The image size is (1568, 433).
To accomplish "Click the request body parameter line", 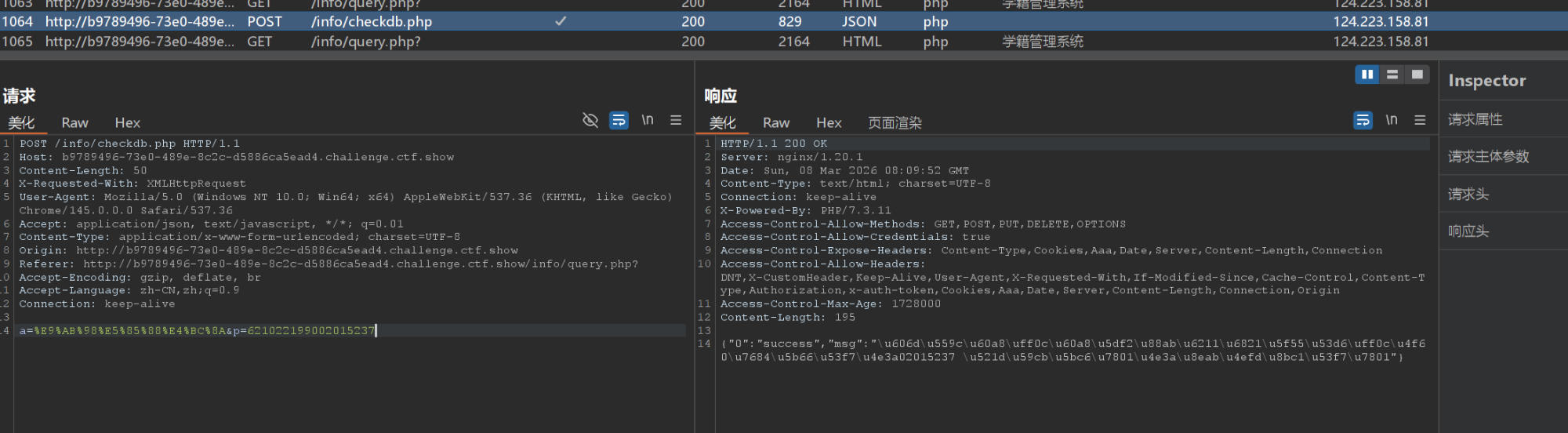I will tap(197, 331).
